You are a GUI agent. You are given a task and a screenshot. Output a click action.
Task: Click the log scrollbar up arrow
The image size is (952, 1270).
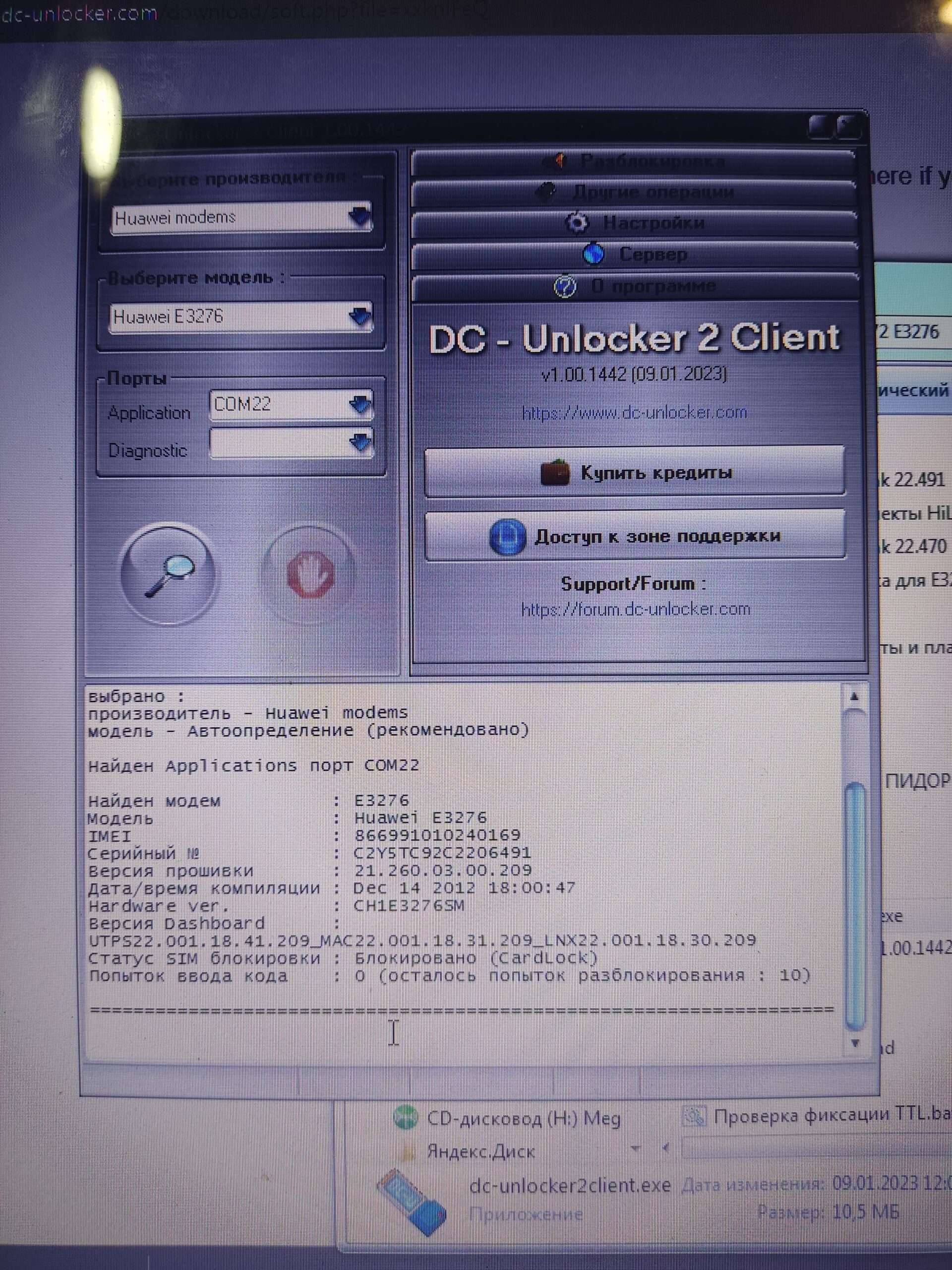click(x=854, y=697)
